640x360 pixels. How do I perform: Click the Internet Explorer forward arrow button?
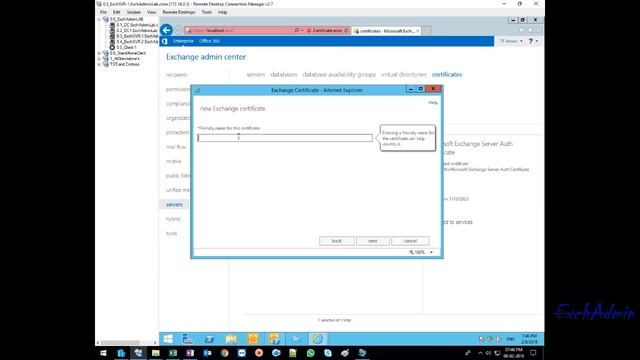point(178,30)
